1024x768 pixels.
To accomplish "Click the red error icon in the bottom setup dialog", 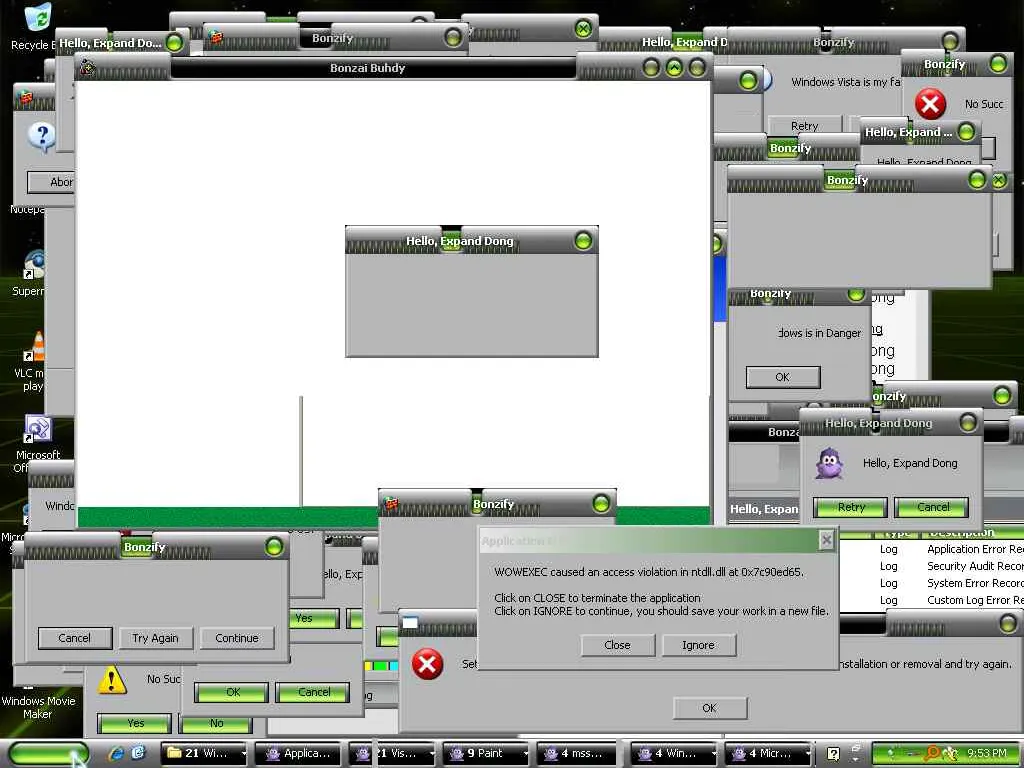I will click(427, 664).
